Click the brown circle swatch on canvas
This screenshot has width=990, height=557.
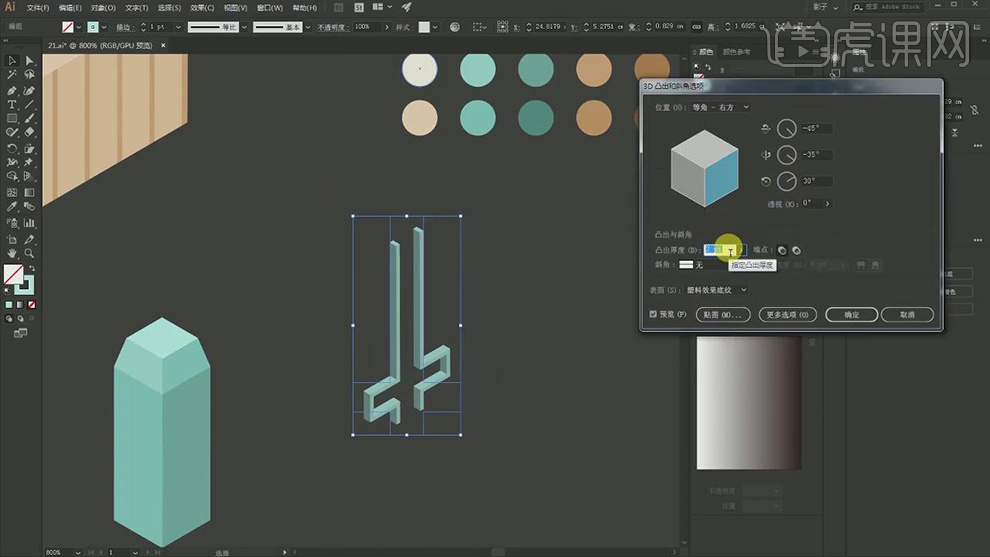(594, 118)
